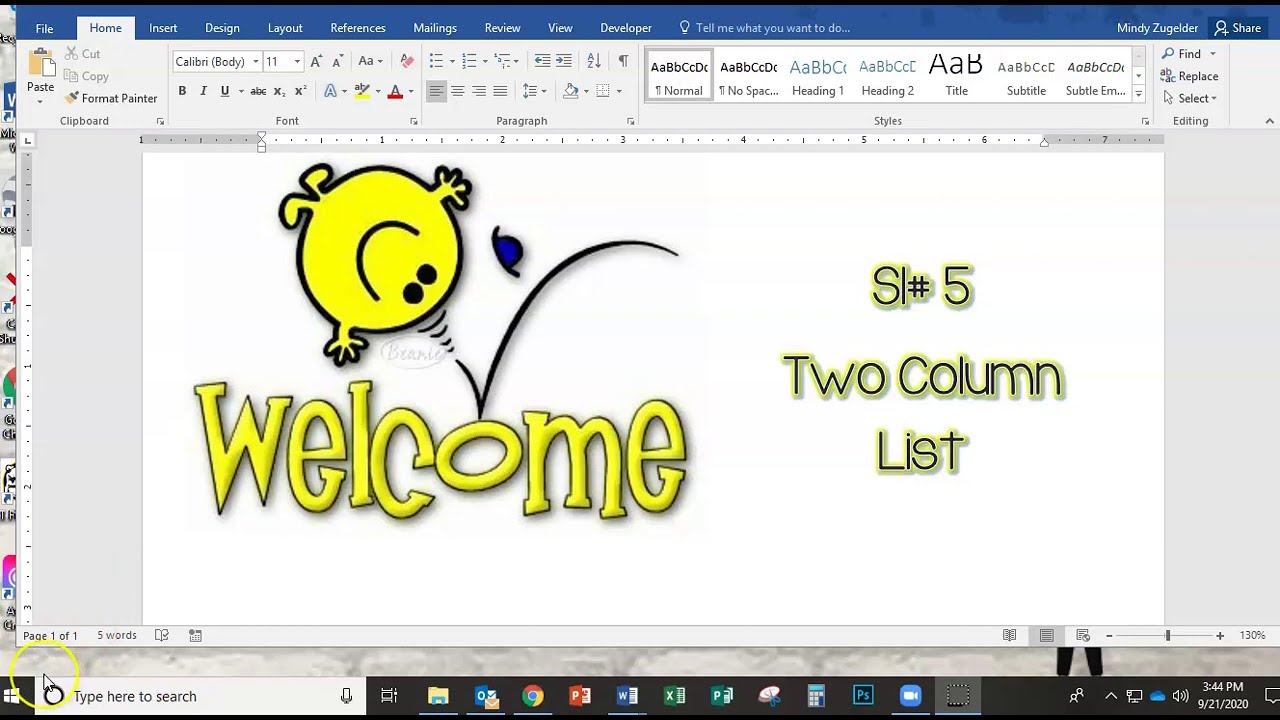This screenshot has width=1280, height=720.
Task: Sort the selected text
Action: tap(594, 61)
